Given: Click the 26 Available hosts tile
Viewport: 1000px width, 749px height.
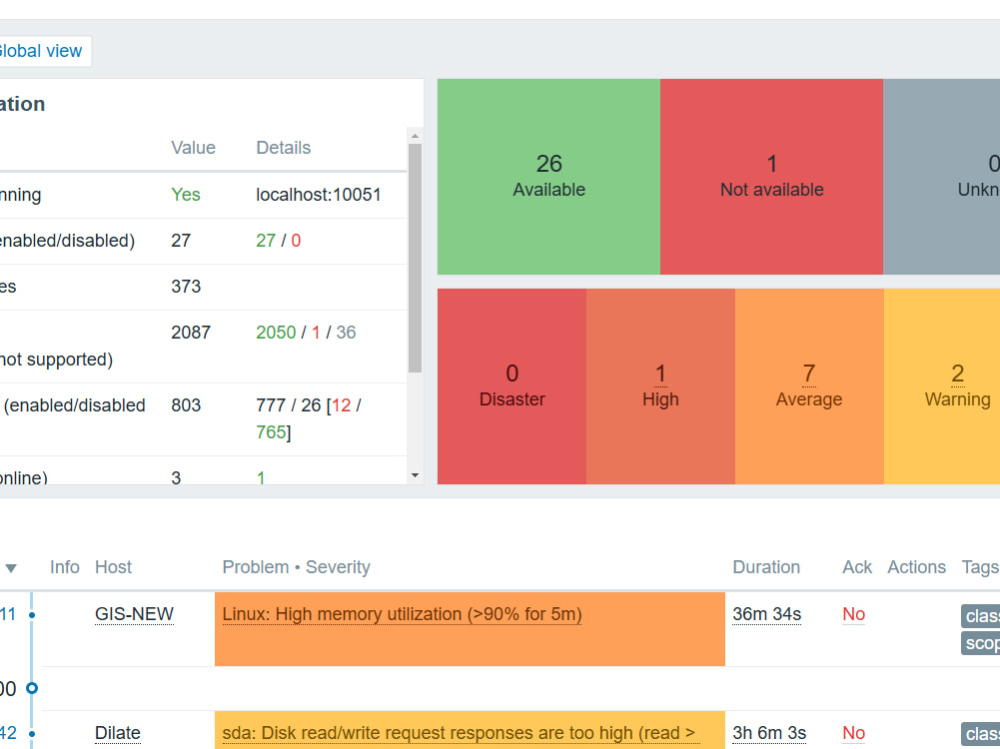Looking at the screenshot, I should 548,177.
